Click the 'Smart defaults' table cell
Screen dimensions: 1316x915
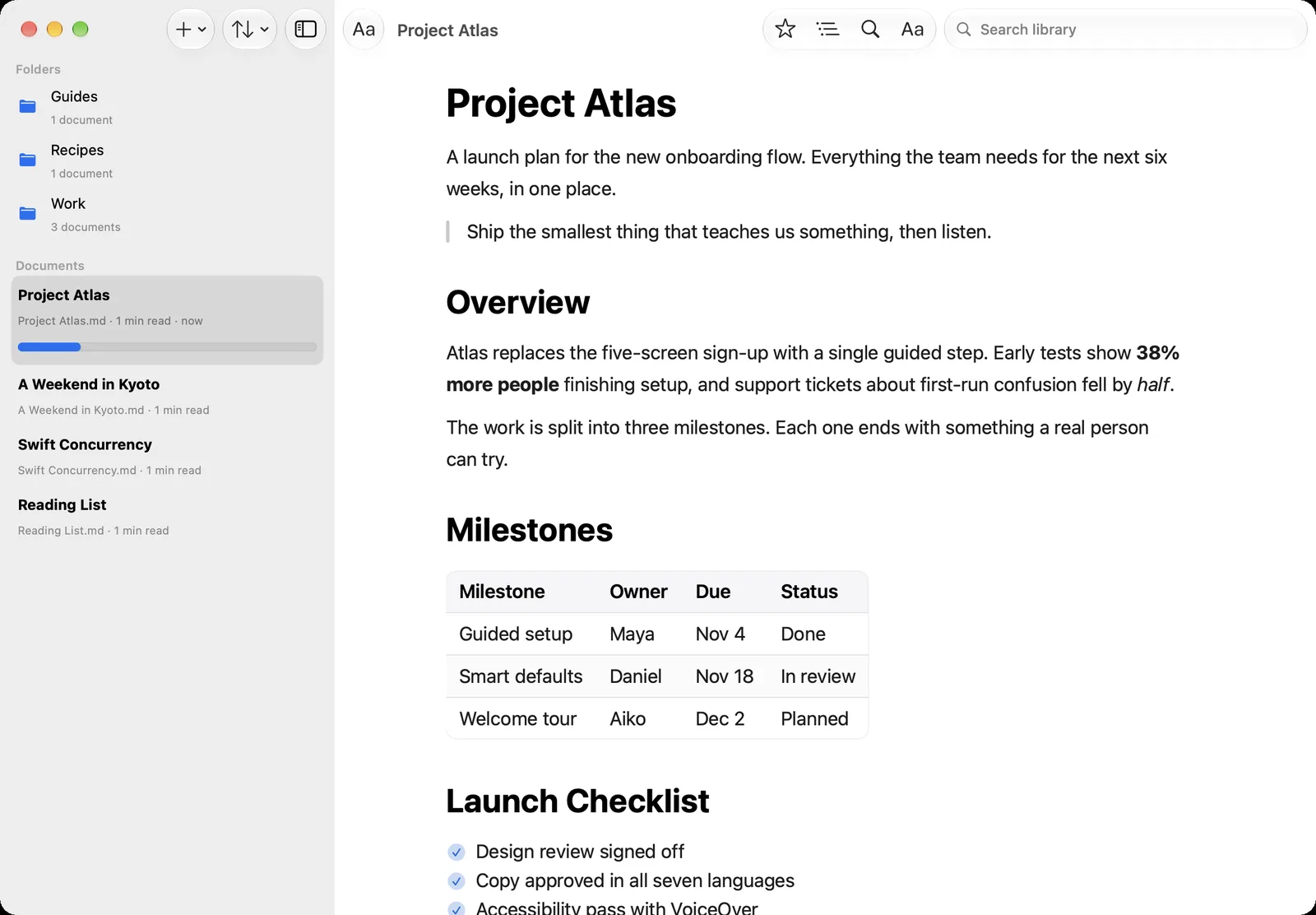click(x=521, y=676)
